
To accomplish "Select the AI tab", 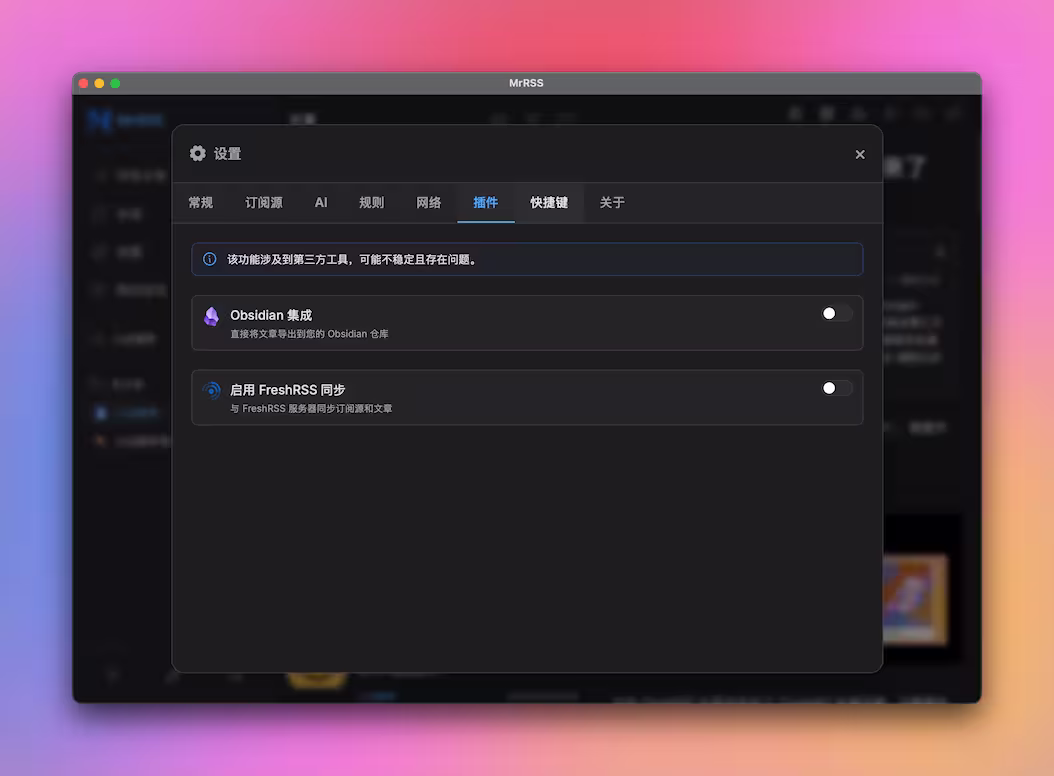I will 321,202.
